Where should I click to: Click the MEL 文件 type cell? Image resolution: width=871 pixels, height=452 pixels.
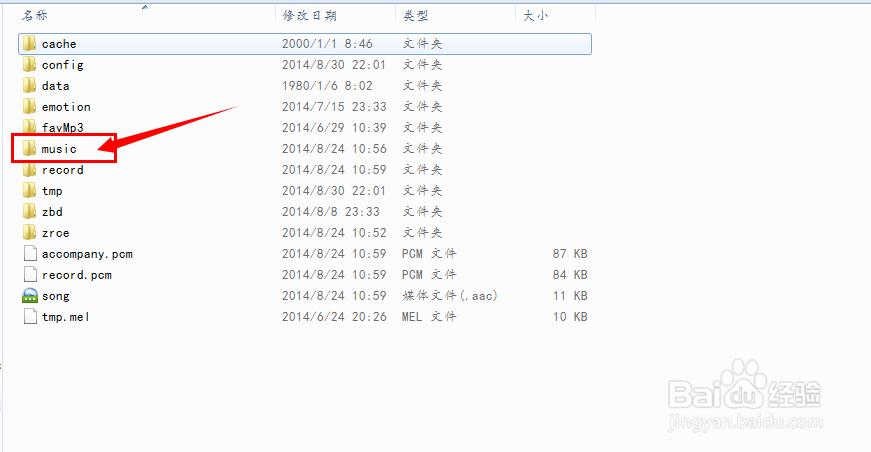[429, 317]
